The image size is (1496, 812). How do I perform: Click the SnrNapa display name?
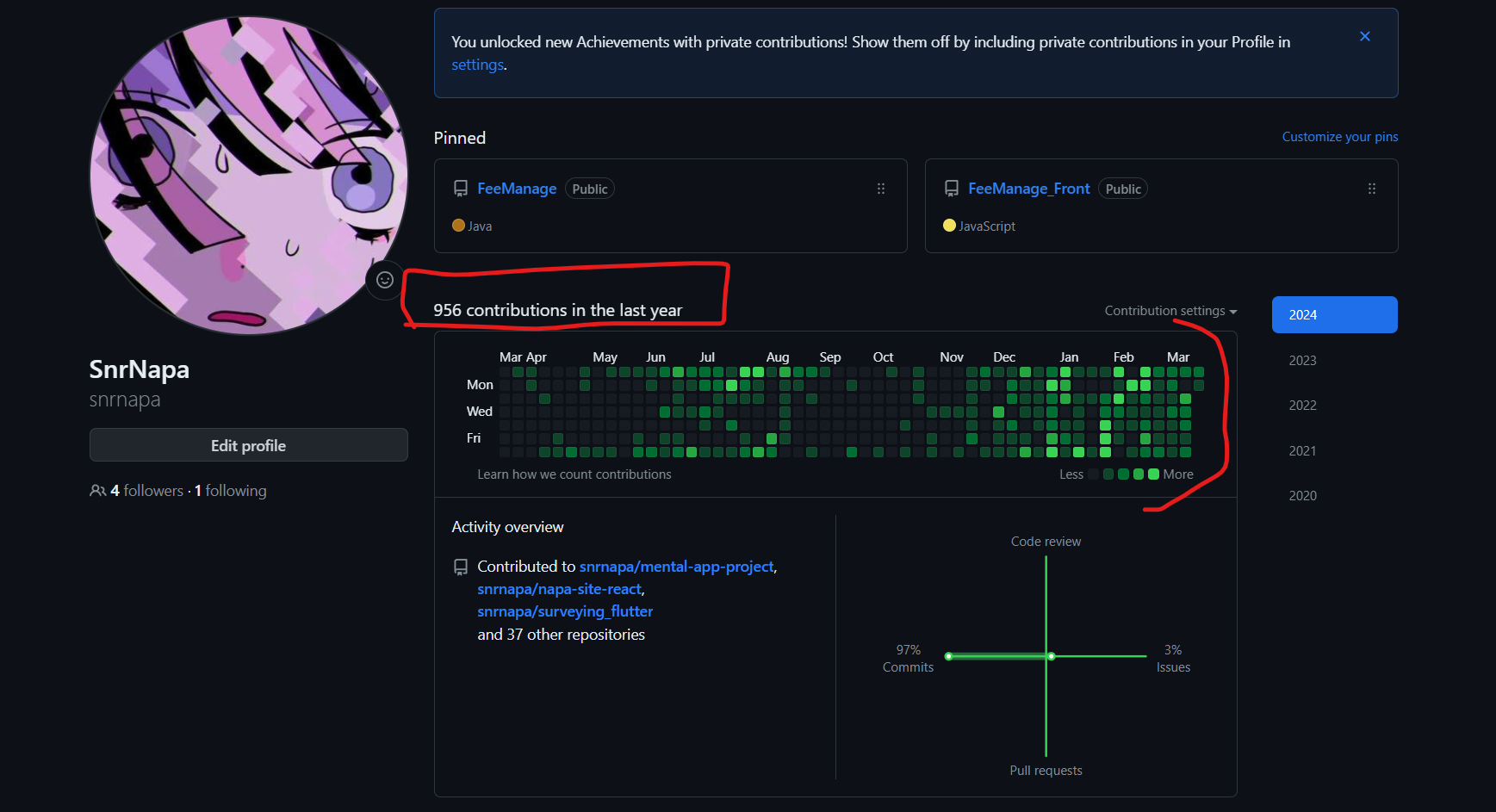(x=140, y=369)
